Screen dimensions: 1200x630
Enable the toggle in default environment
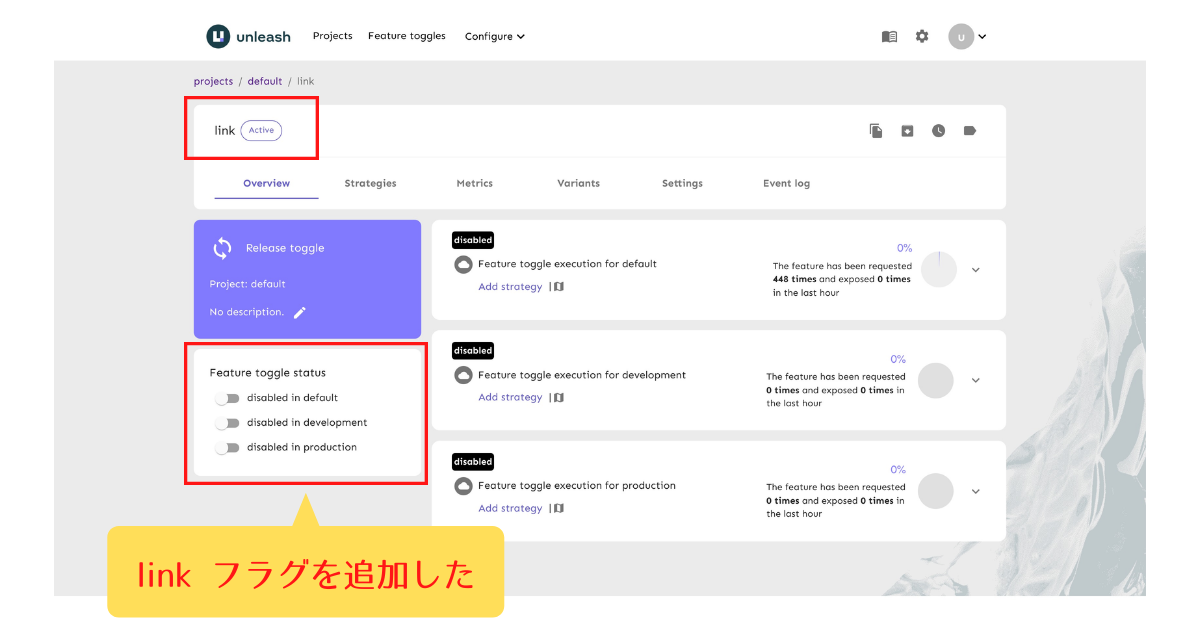[228, 398]
